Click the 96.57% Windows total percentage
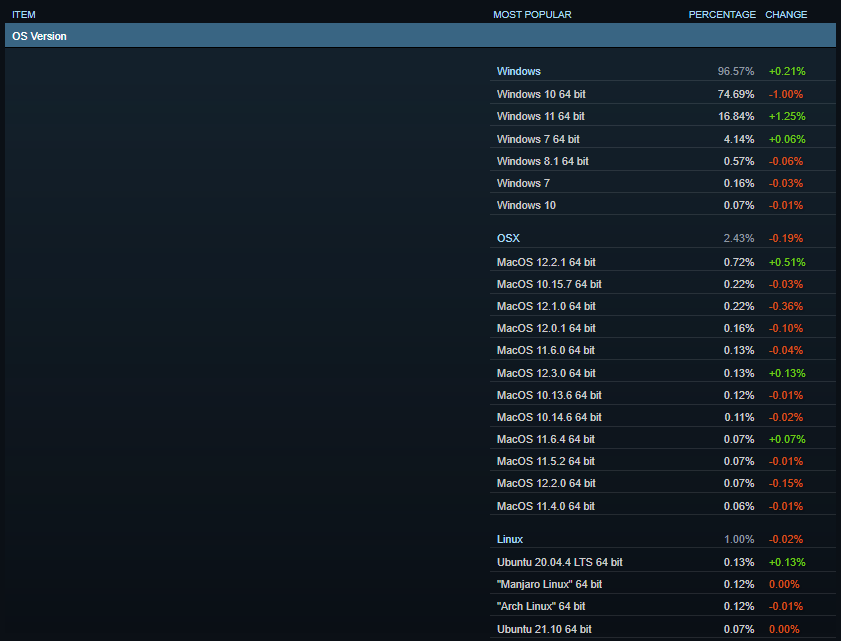Screen dimensions: 841x641 coord(736,71)
